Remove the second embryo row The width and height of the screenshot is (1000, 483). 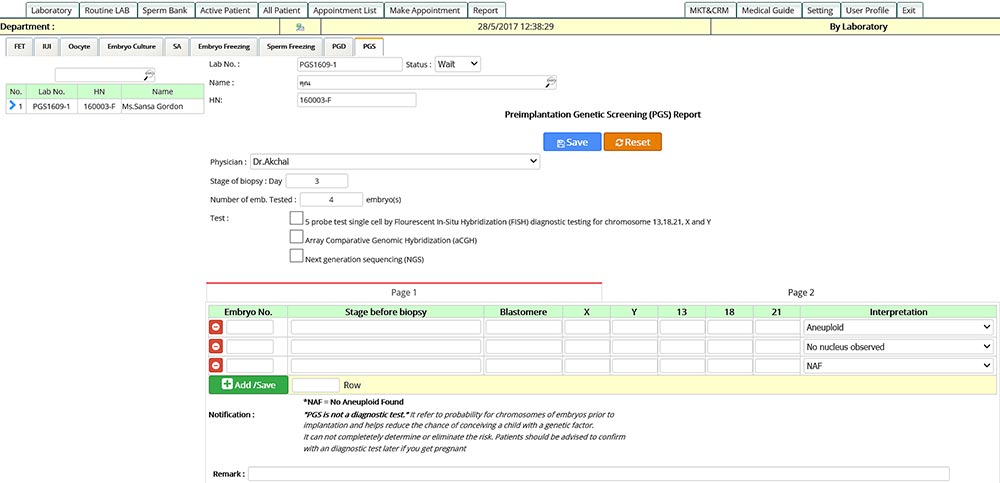pos(215,347)
